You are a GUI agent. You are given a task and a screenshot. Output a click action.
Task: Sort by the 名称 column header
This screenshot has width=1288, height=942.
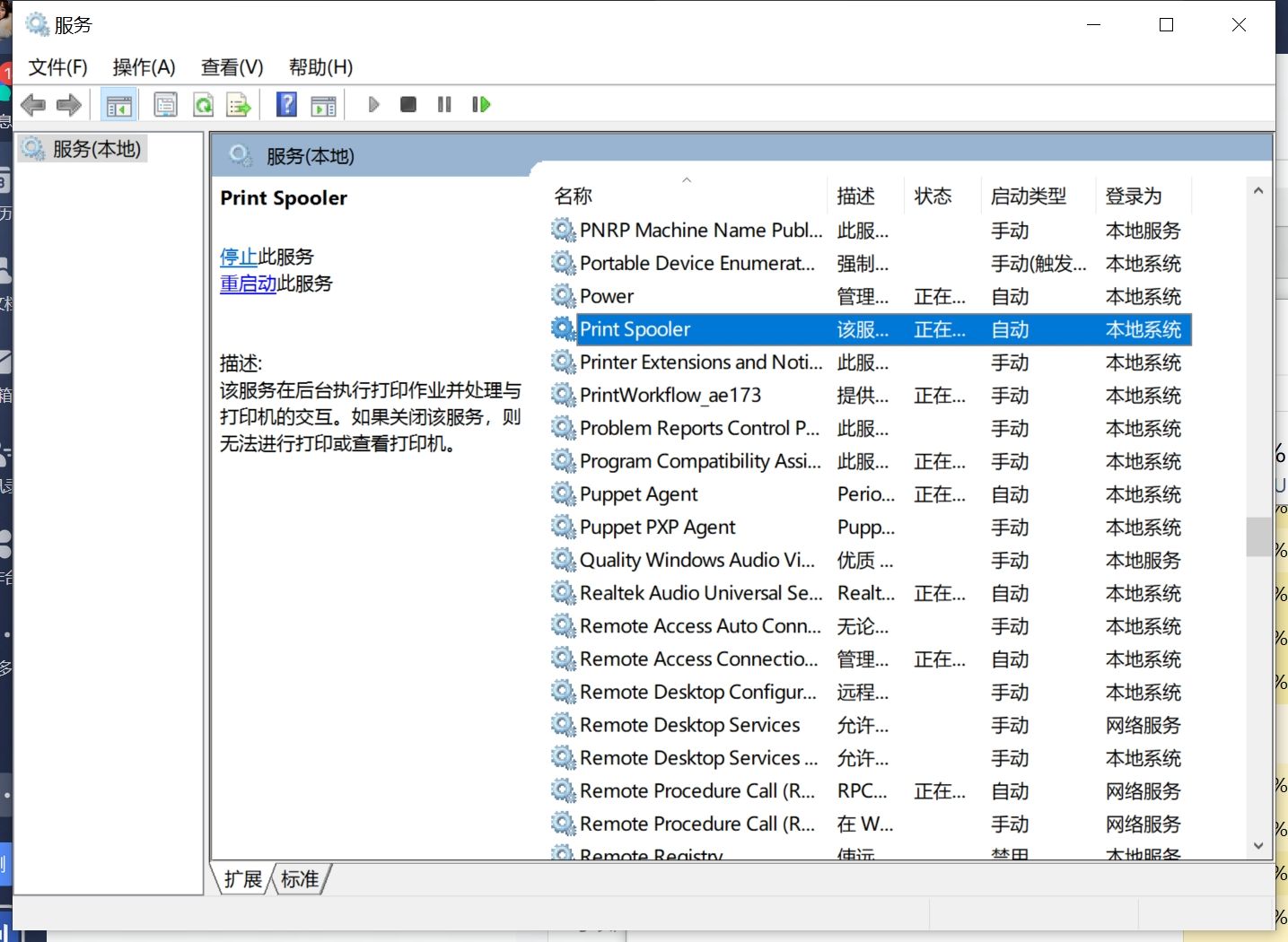687,196
